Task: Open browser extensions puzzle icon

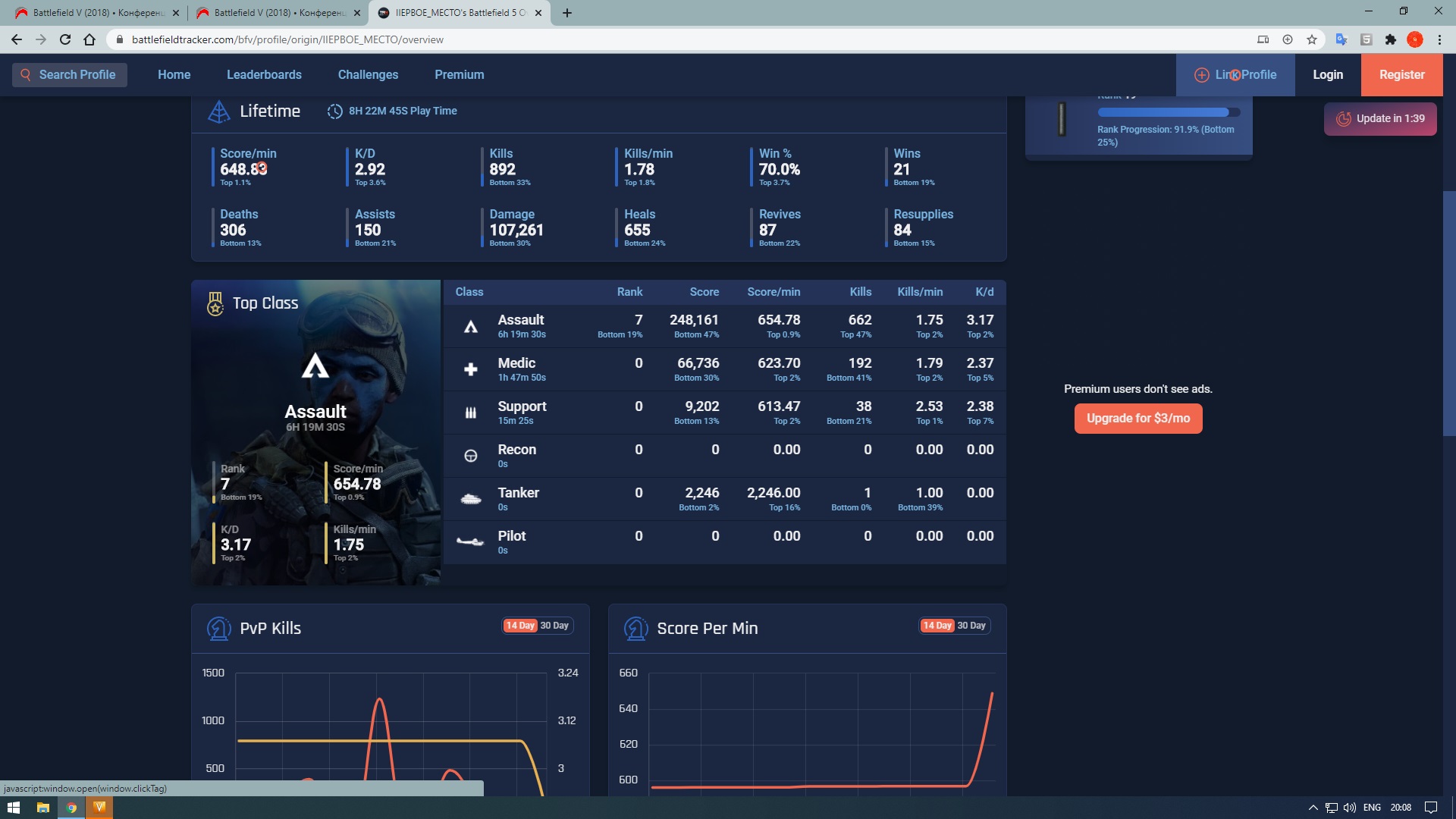Action: [x=1391, y=39]
